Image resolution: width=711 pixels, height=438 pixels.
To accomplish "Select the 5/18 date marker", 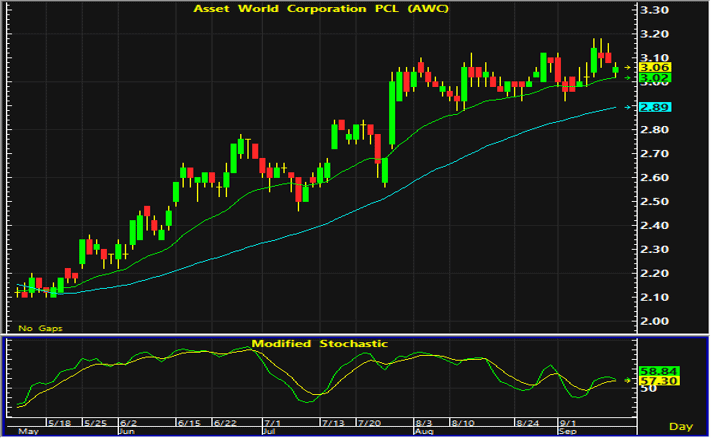I will [x=59, y=423].
